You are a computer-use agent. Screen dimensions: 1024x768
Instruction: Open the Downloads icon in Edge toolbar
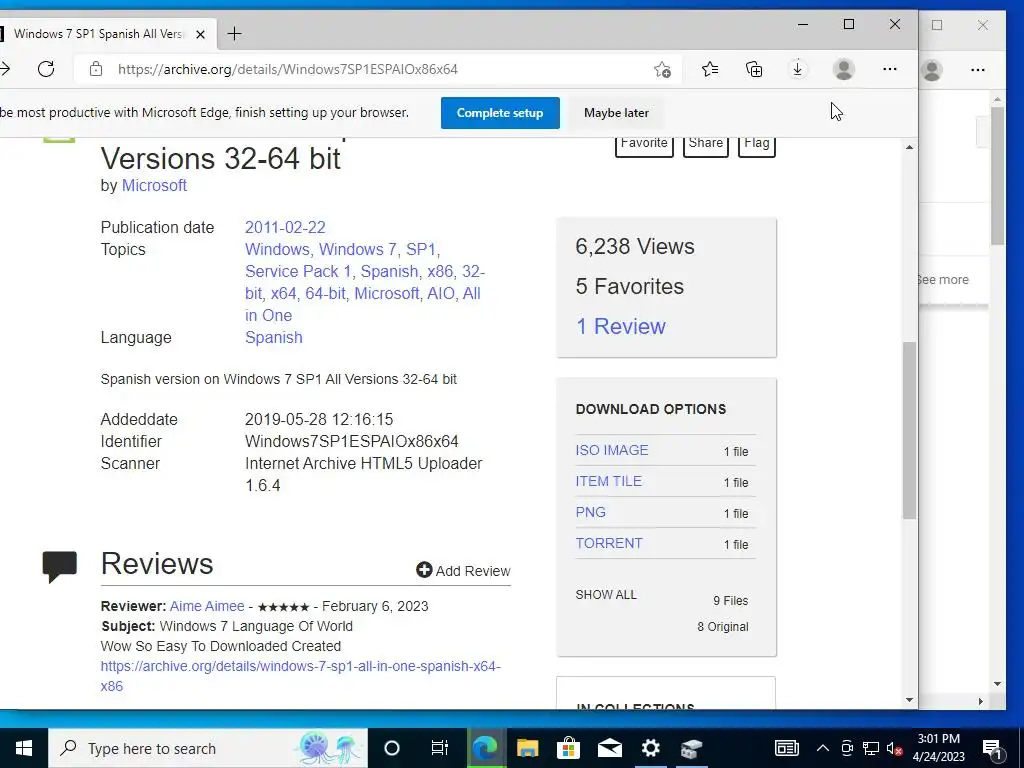pos(797,69)
